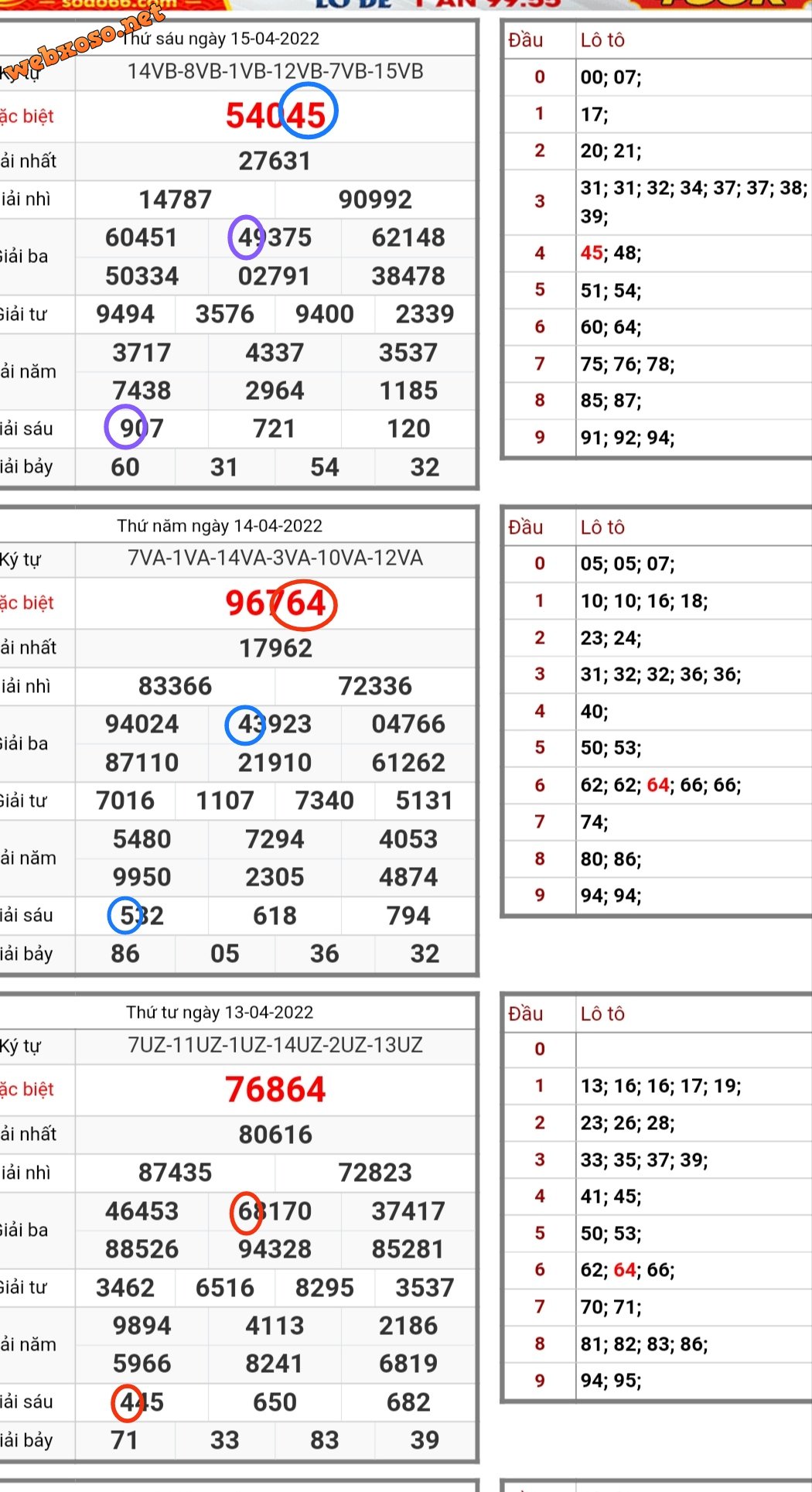Click third prize number "60451"
The width and height of the screenshot is (812, 1492).
(x=142, y=237)
